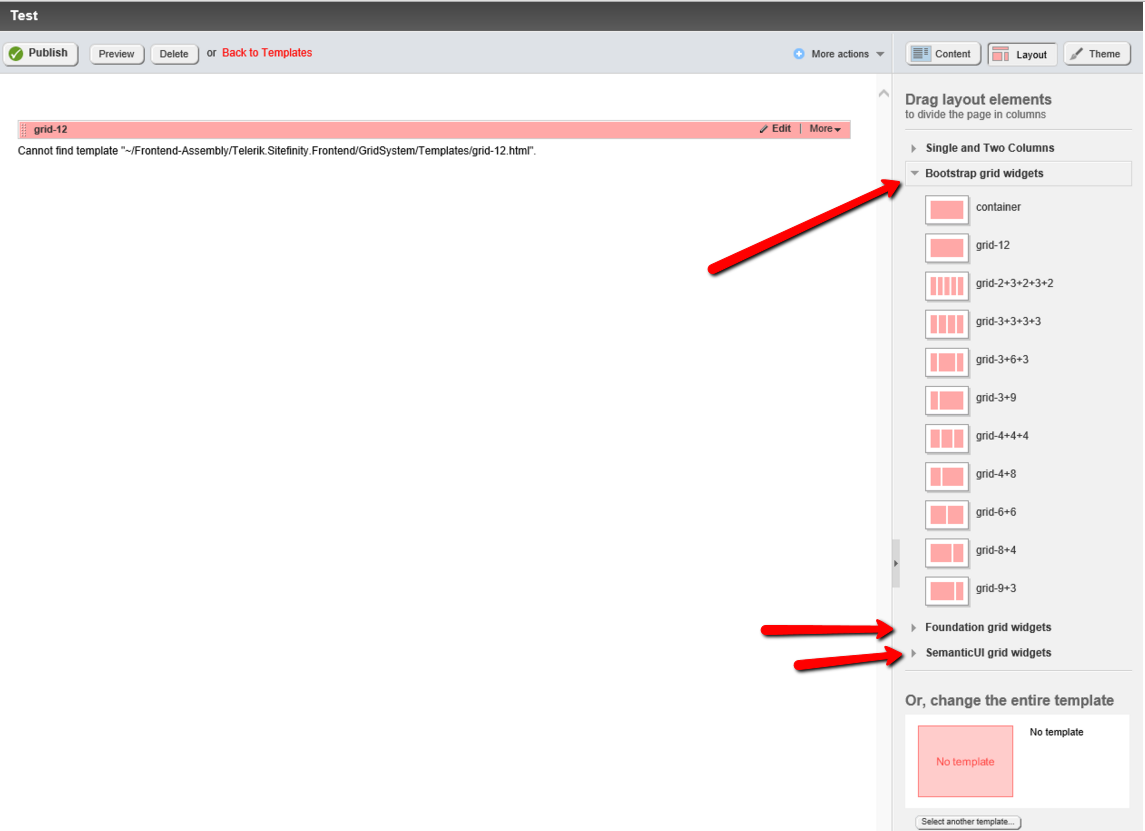Screen dimensions: 1145x831
Task: Click the grid-8+4 layout icon
Action: (x=946, y=552)
